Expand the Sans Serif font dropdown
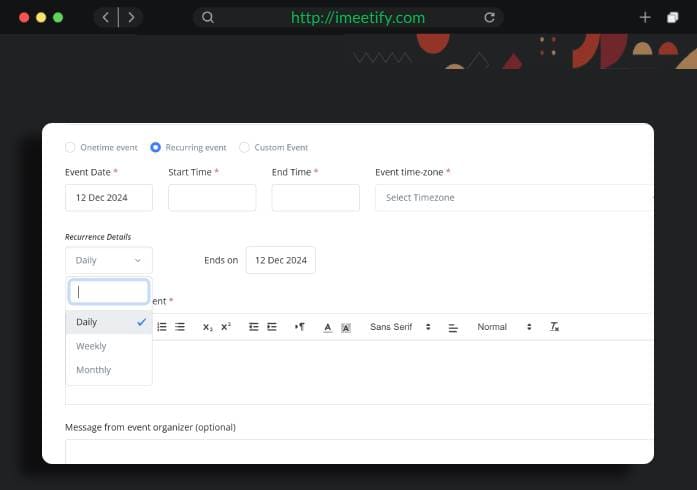This screenshot has height=490, width=697. [399, 327]
